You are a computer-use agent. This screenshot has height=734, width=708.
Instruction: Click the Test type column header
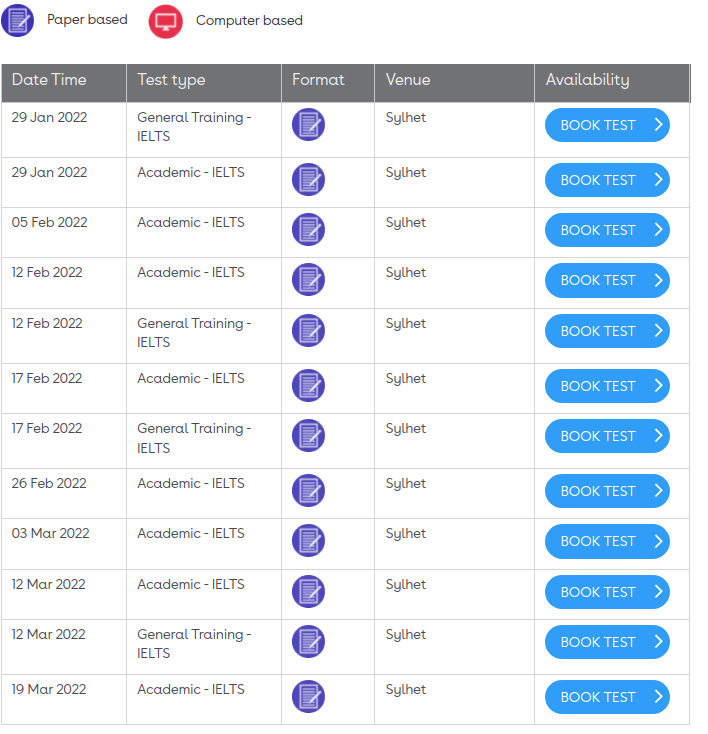click(x=171, y=80)
